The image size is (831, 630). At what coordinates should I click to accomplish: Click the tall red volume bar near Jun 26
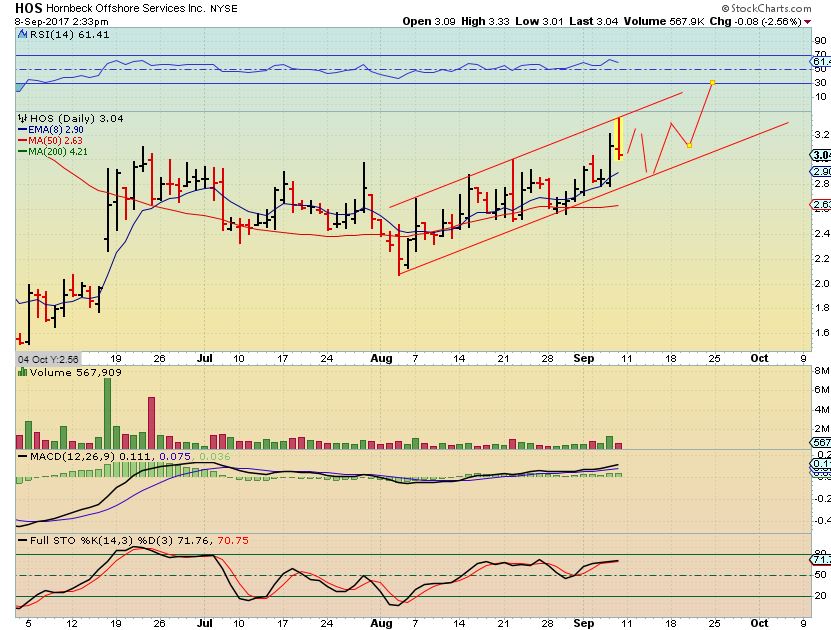click(x=152, y=423)
